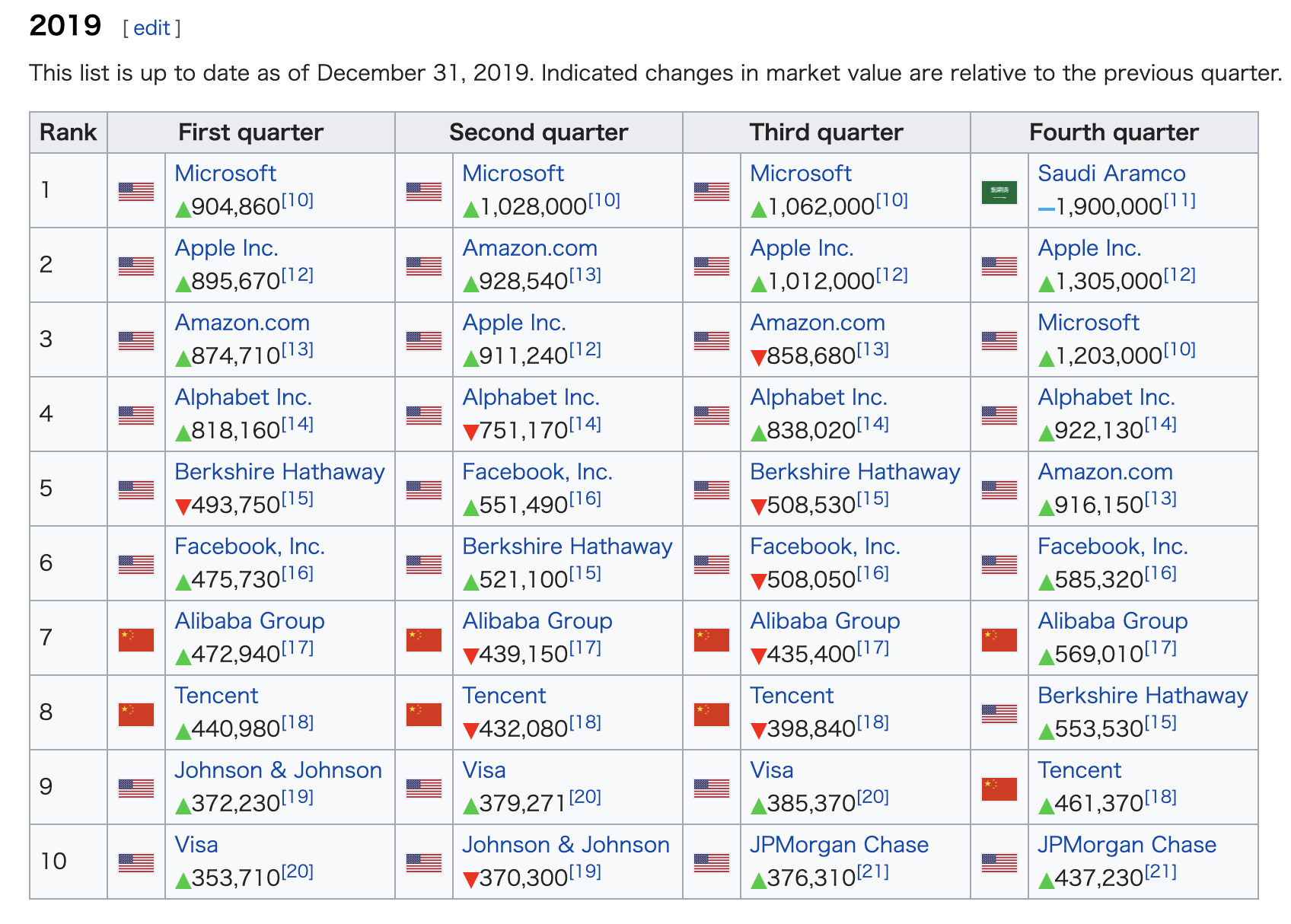The height and width of the screenshot is (924, 1291).
Task: Click US flag beside Third quarter JPMorgan Chase
Action: point(712,863)
